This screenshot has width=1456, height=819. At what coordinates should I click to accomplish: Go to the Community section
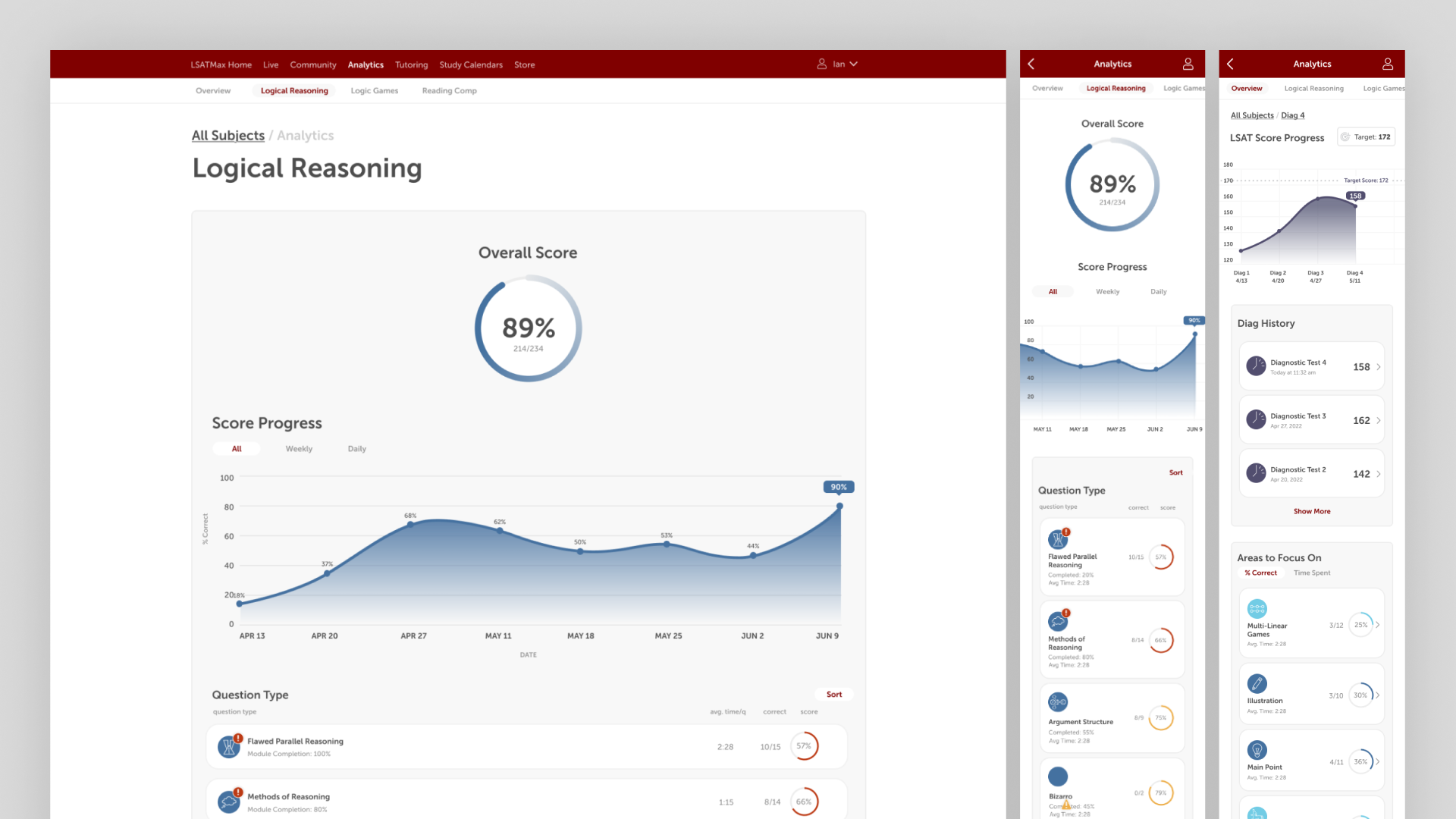pyautogui.click(x=312, y=65)
